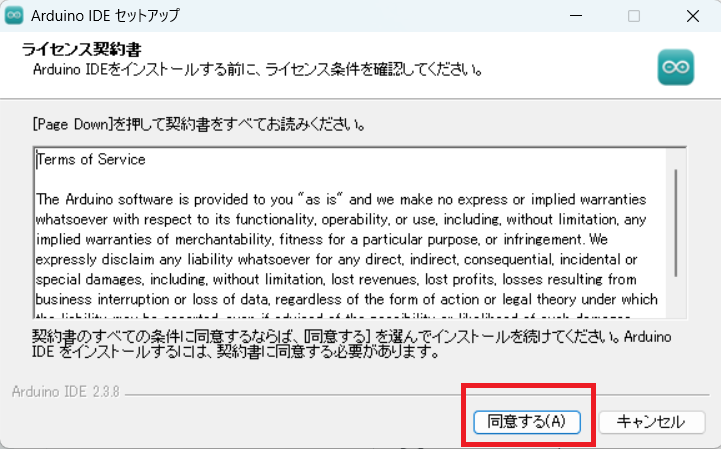
Task: Click the greyed-out maximize window button
Action: coord(634,17)
